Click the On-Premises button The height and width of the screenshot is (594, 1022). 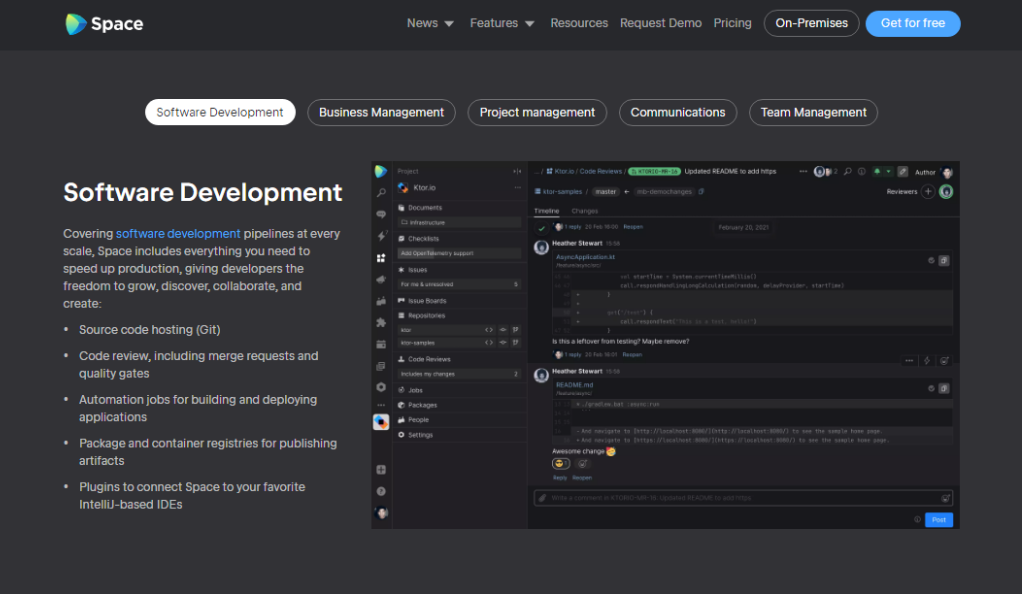point(811,23)
